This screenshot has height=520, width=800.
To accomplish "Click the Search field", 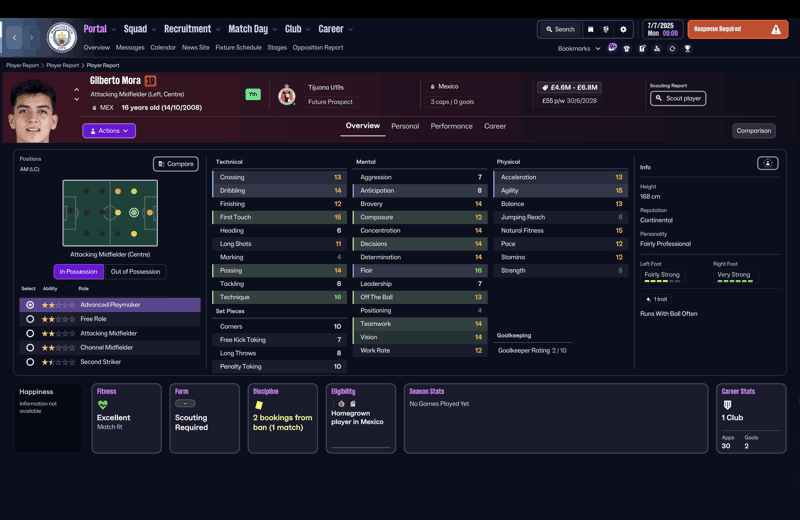I will pyautogui.click(x=560, y=30).
